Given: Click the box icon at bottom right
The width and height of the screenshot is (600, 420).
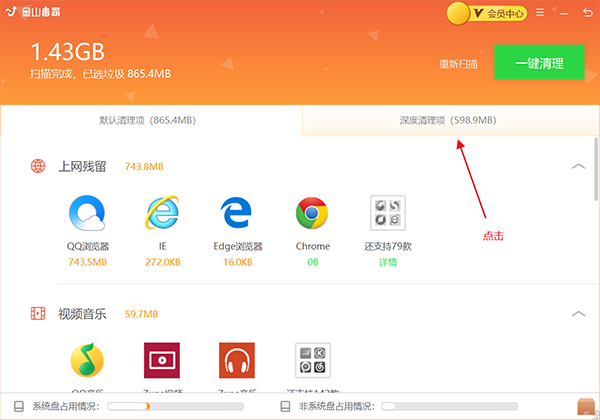Looking at the screenshot, I should pyautogui.click(x=586, y=406).
